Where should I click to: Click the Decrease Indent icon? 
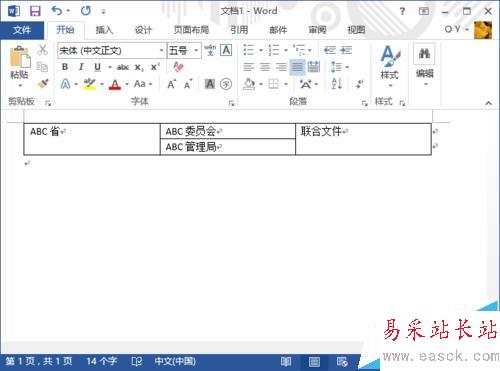click(330, 50)
